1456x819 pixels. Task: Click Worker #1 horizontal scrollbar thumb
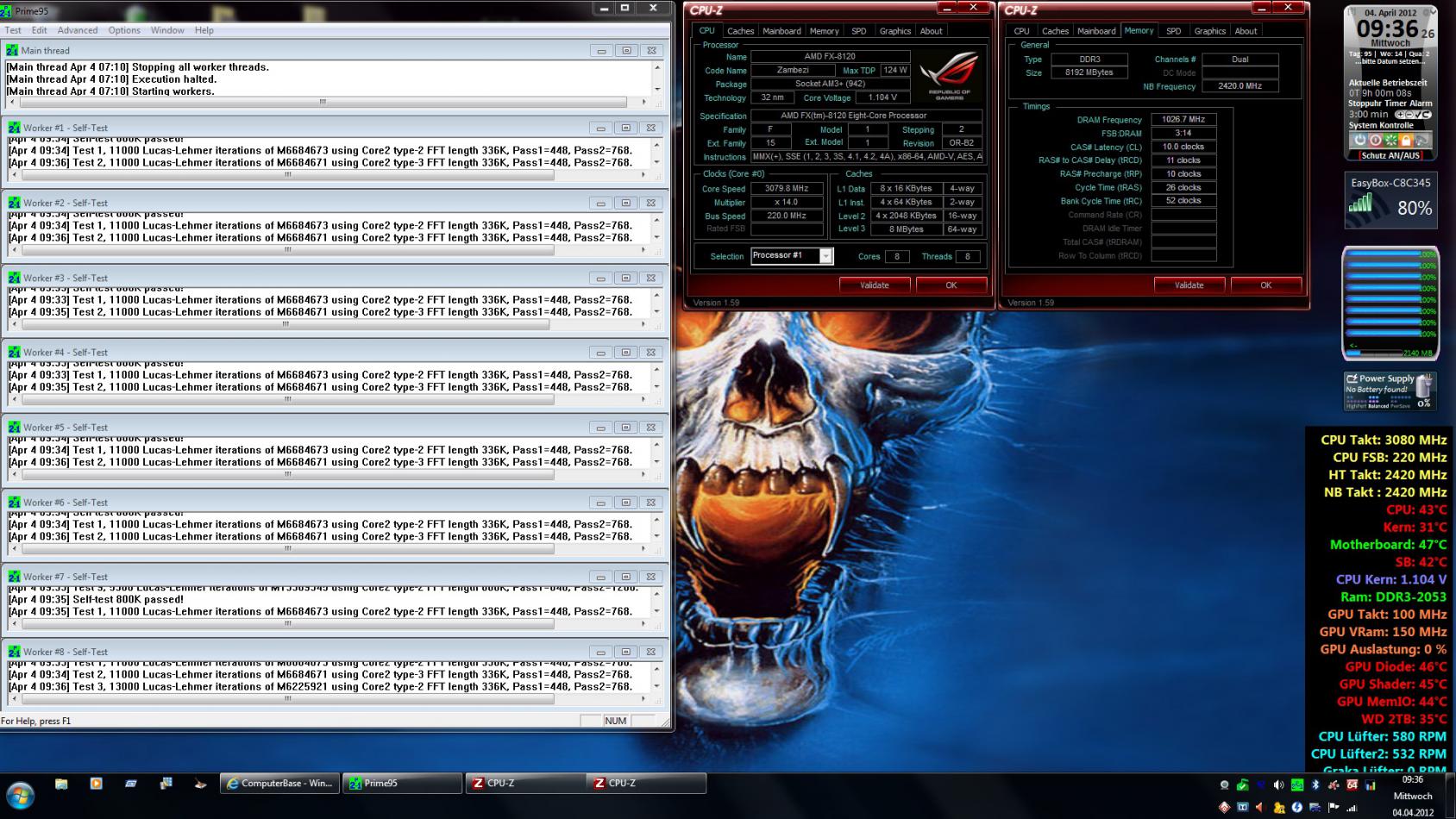(287, 174)
